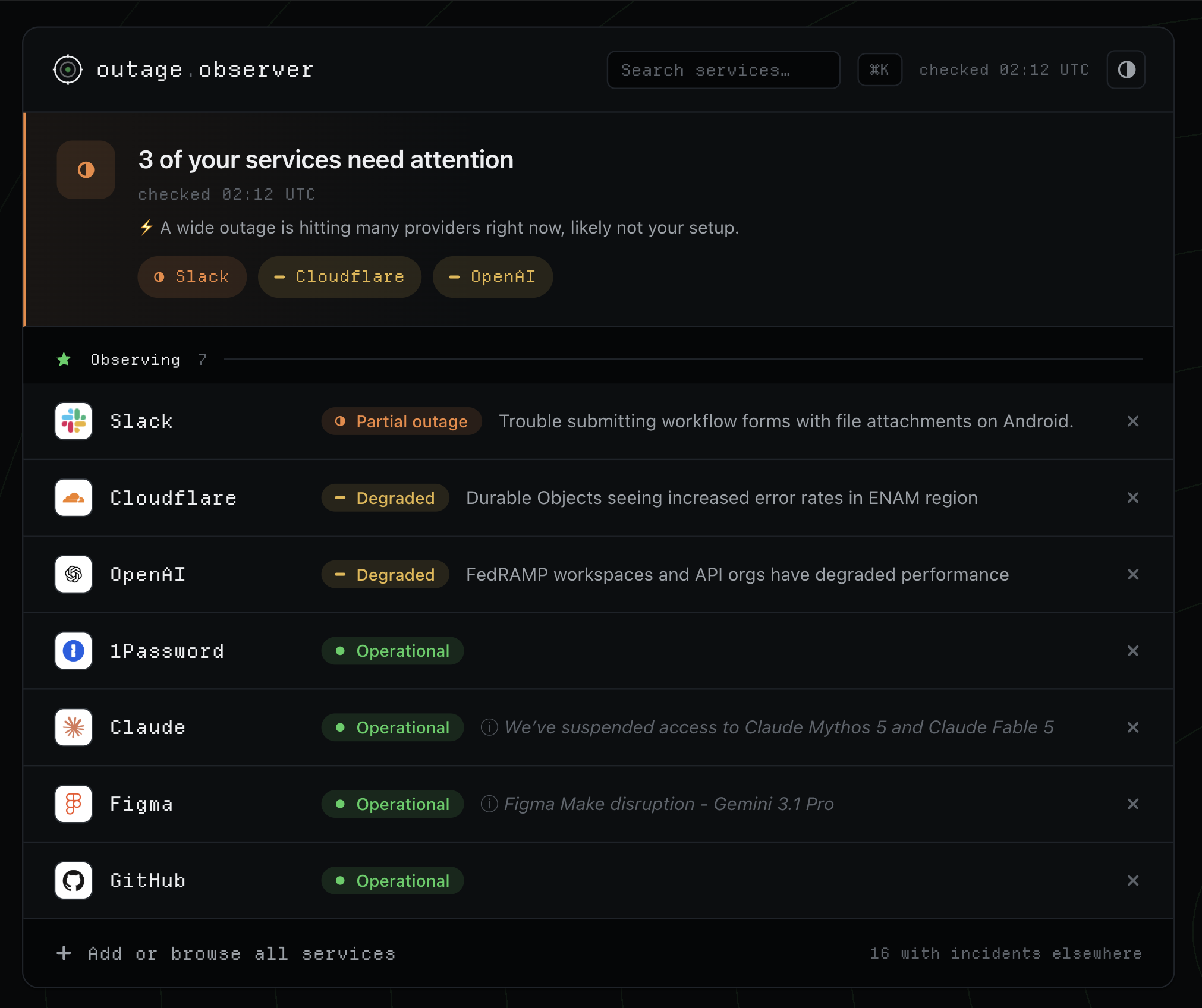
Task: Select the Slack service name
Action: (141, 421)
